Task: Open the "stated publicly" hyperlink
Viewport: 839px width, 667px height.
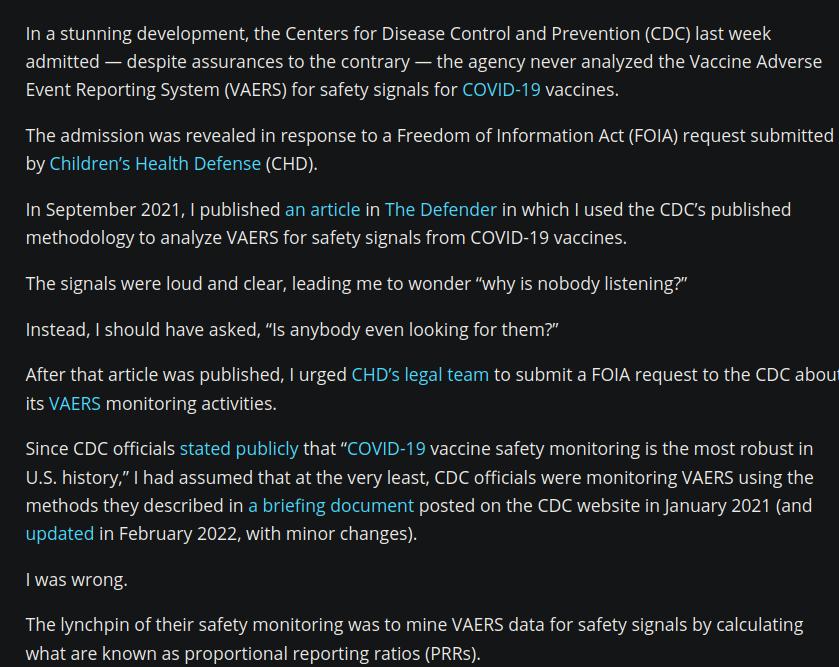Action: 239,448
